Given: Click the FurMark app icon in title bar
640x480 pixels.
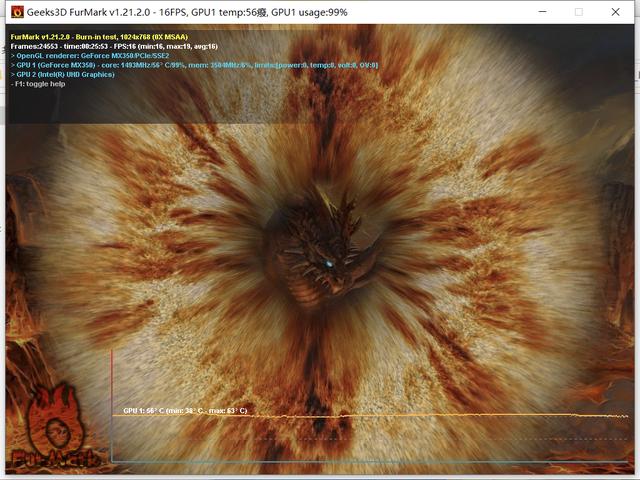Looking at the screenshot, I should click(x=16, y=12).
